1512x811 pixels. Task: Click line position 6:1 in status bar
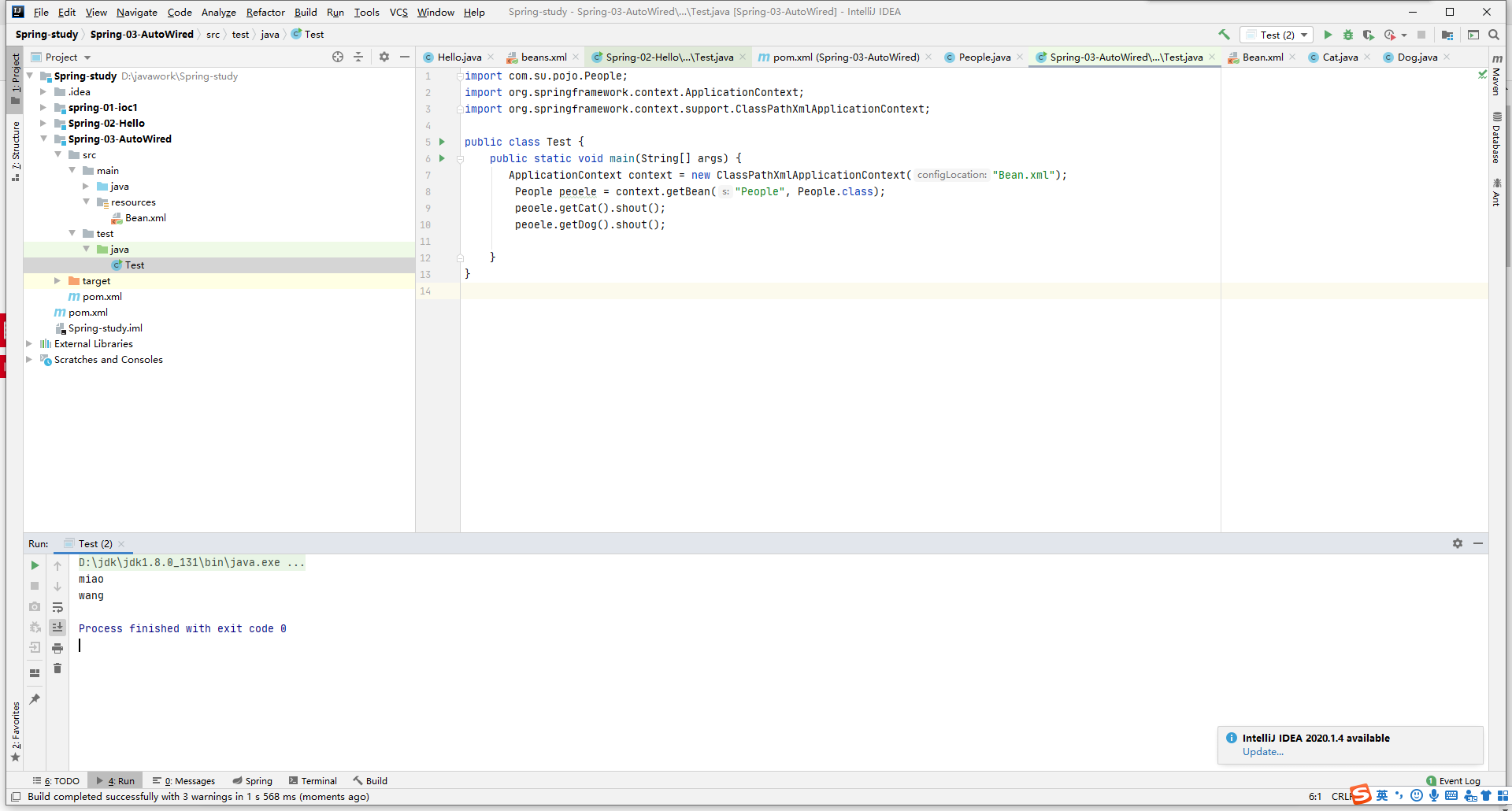click(1315, 797)
